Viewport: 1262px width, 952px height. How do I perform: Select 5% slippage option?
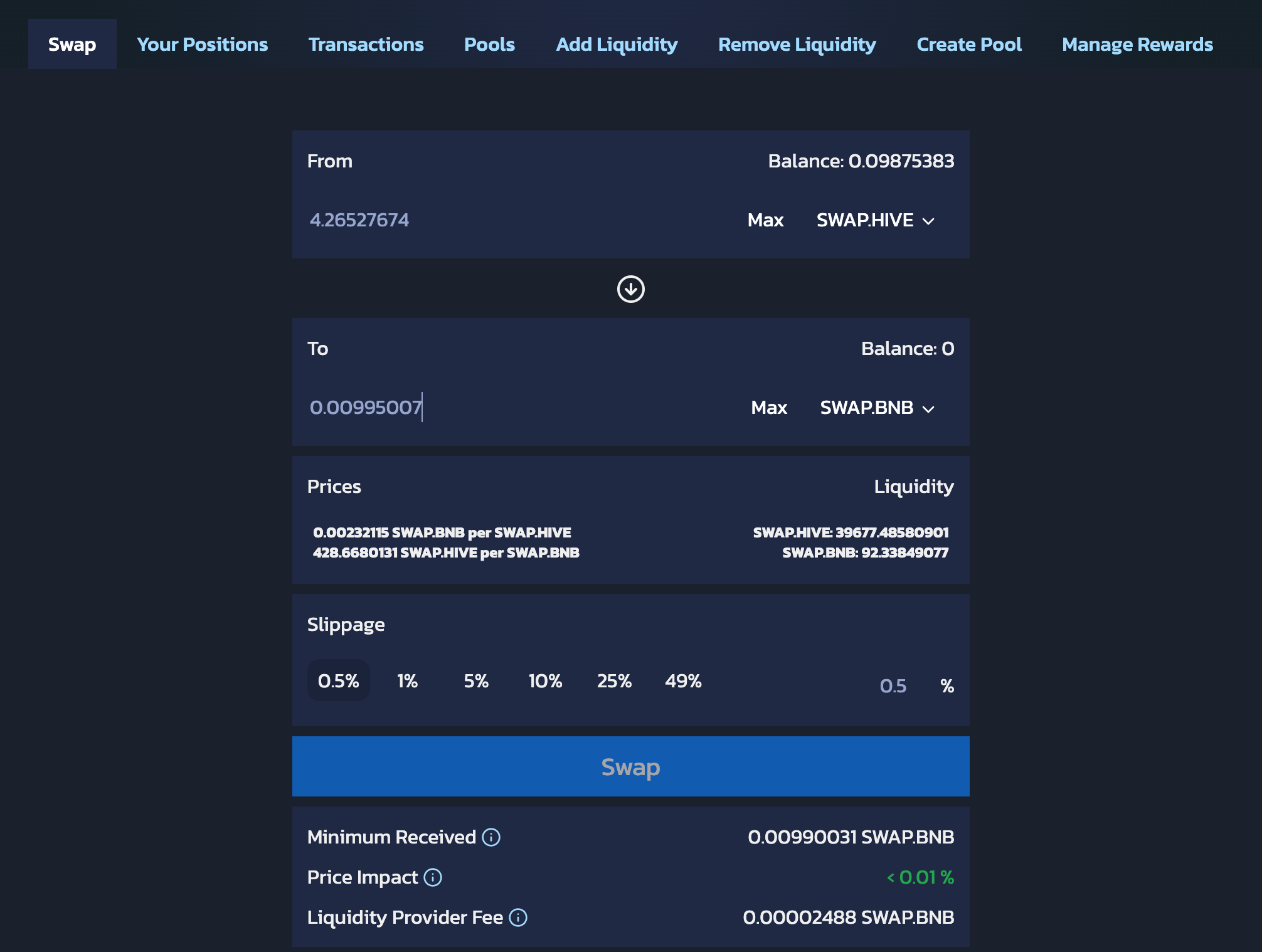click(476, 680)
